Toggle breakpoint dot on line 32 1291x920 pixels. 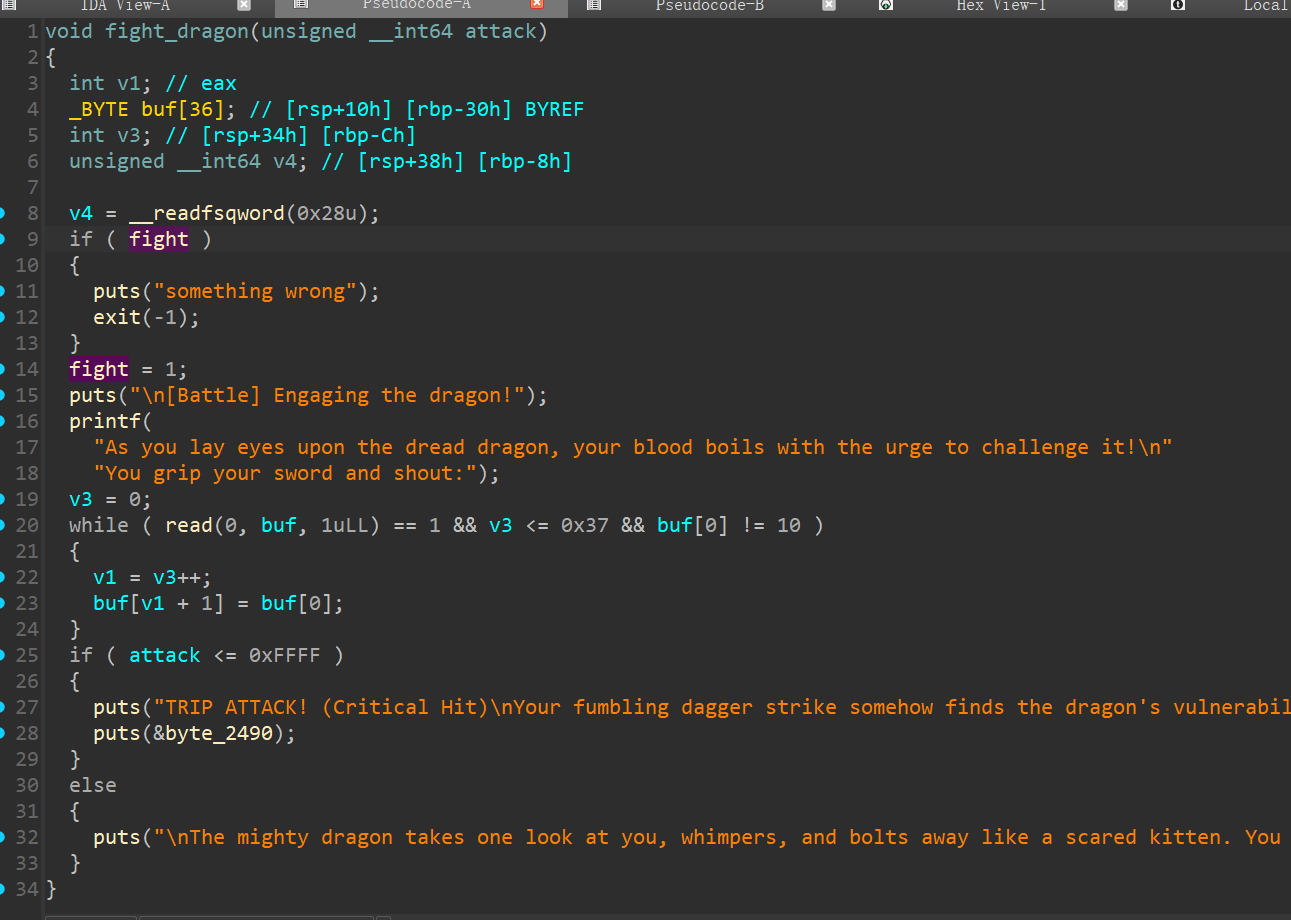[x=3, y=837]
